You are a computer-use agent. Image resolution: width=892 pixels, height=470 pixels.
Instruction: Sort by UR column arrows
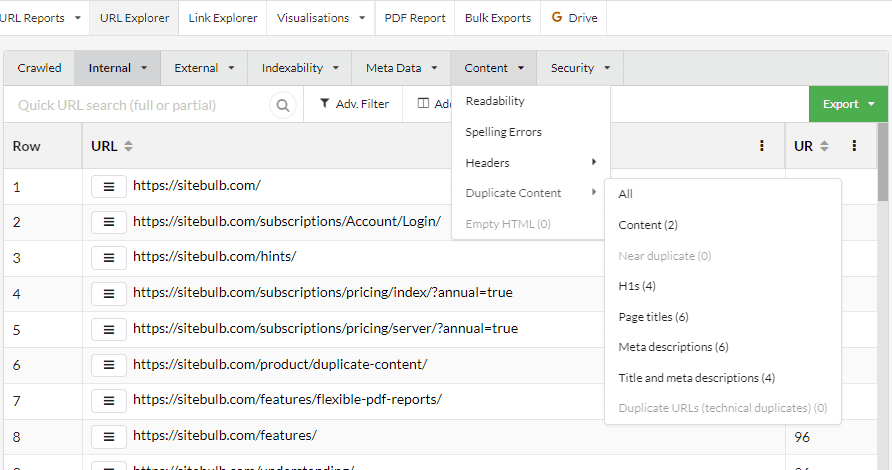824,146
